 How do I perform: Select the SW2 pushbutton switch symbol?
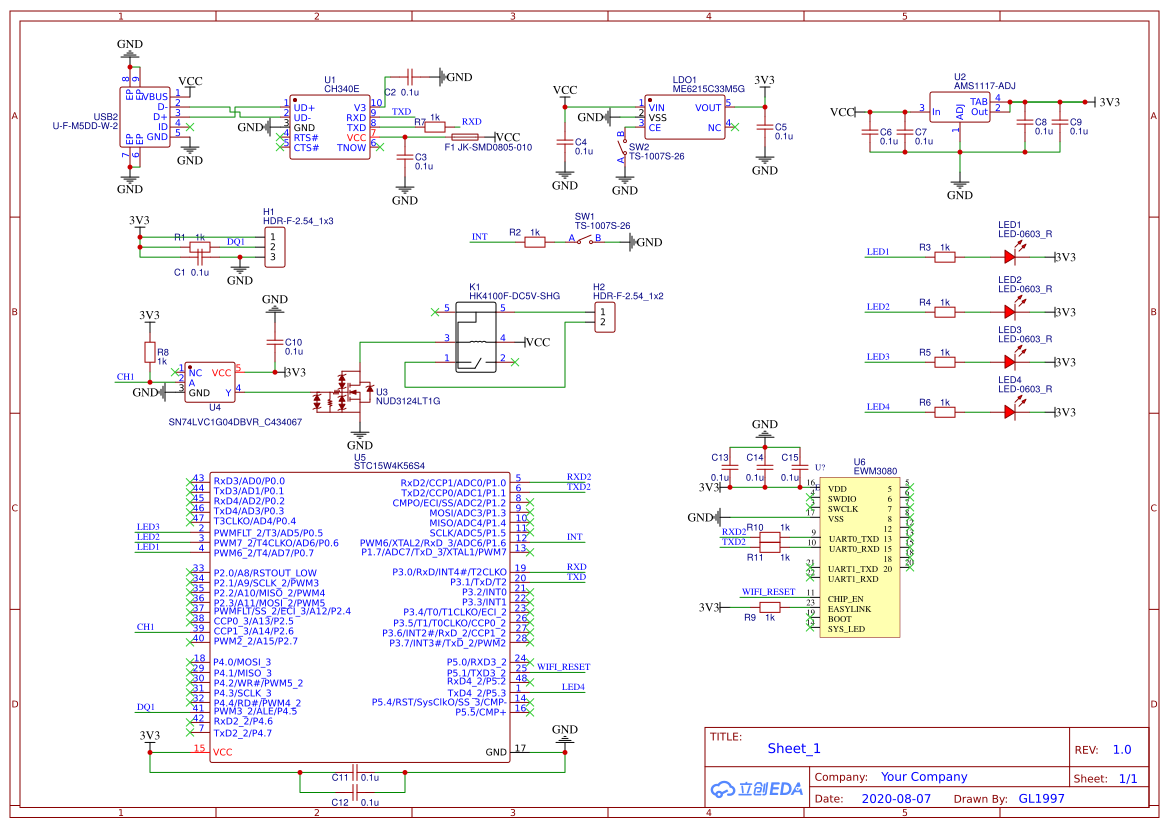pos(623,148)
